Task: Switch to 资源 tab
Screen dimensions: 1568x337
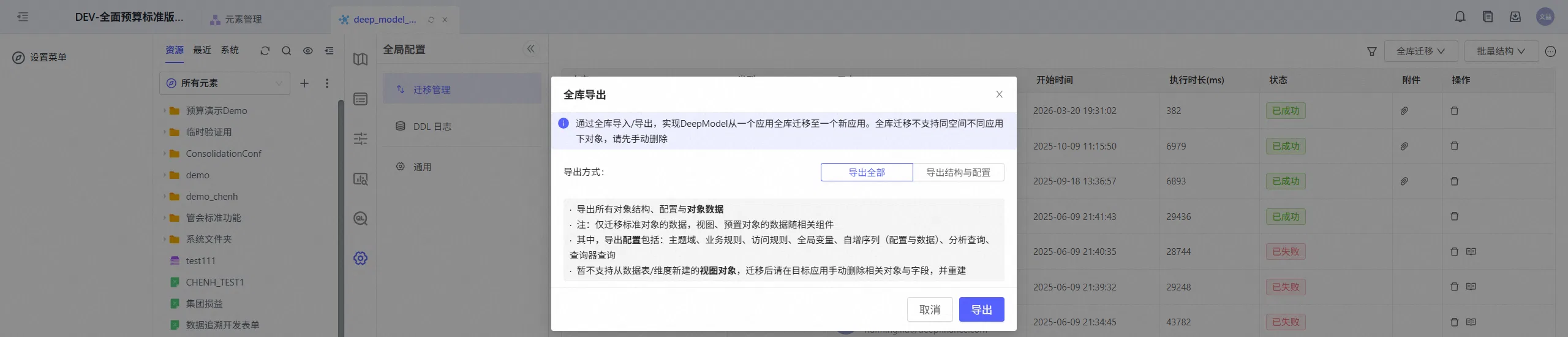Action: click(175, 50)
